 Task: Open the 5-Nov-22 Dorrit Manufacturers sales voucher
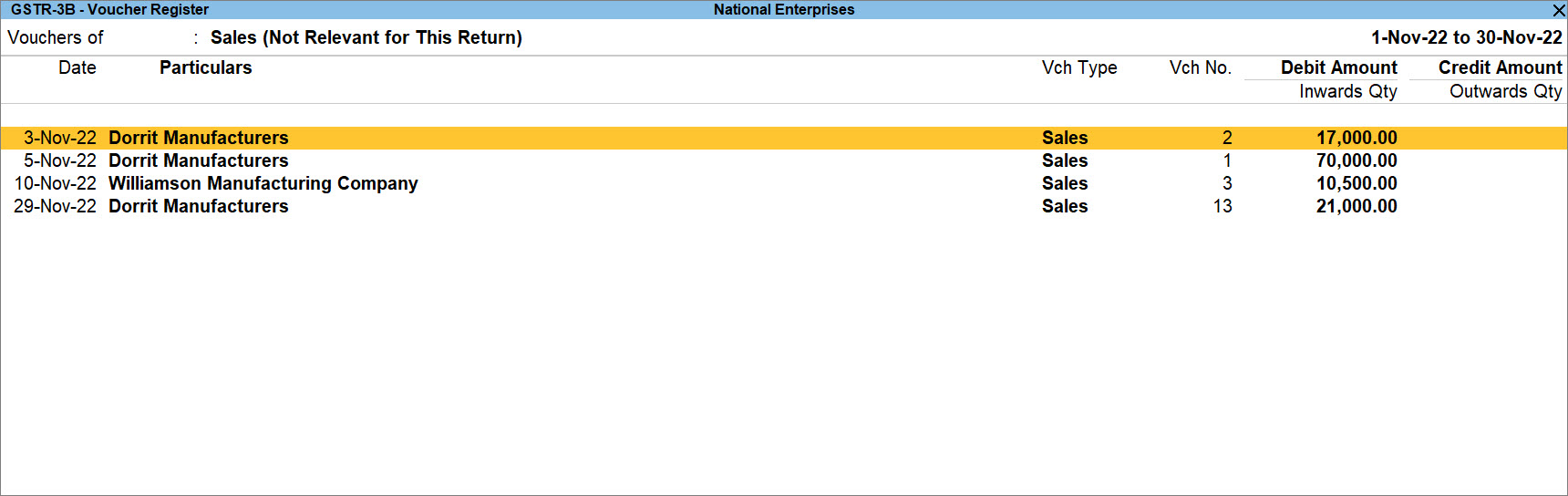[x=784, y=160]
